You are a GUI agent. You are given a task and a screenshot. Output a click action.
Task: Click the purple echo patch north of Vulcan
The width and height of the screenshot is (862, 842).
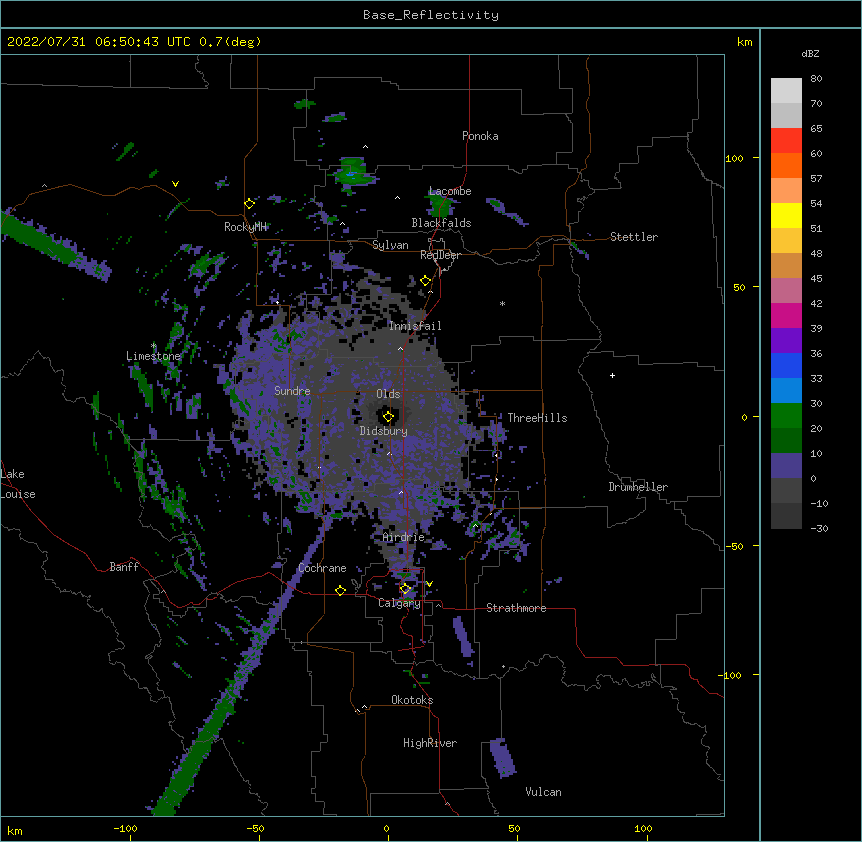pos(502,757)
